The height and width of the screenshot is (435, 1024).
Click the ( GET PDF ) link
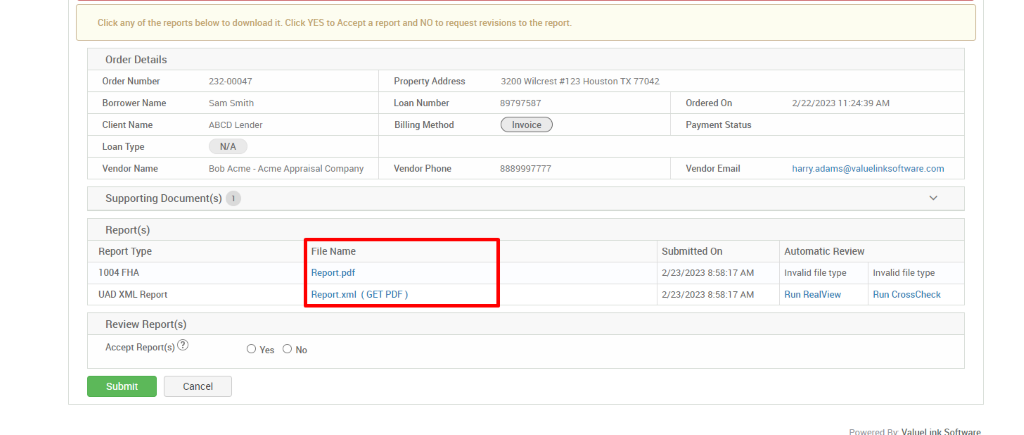click(x=385, y=295)
